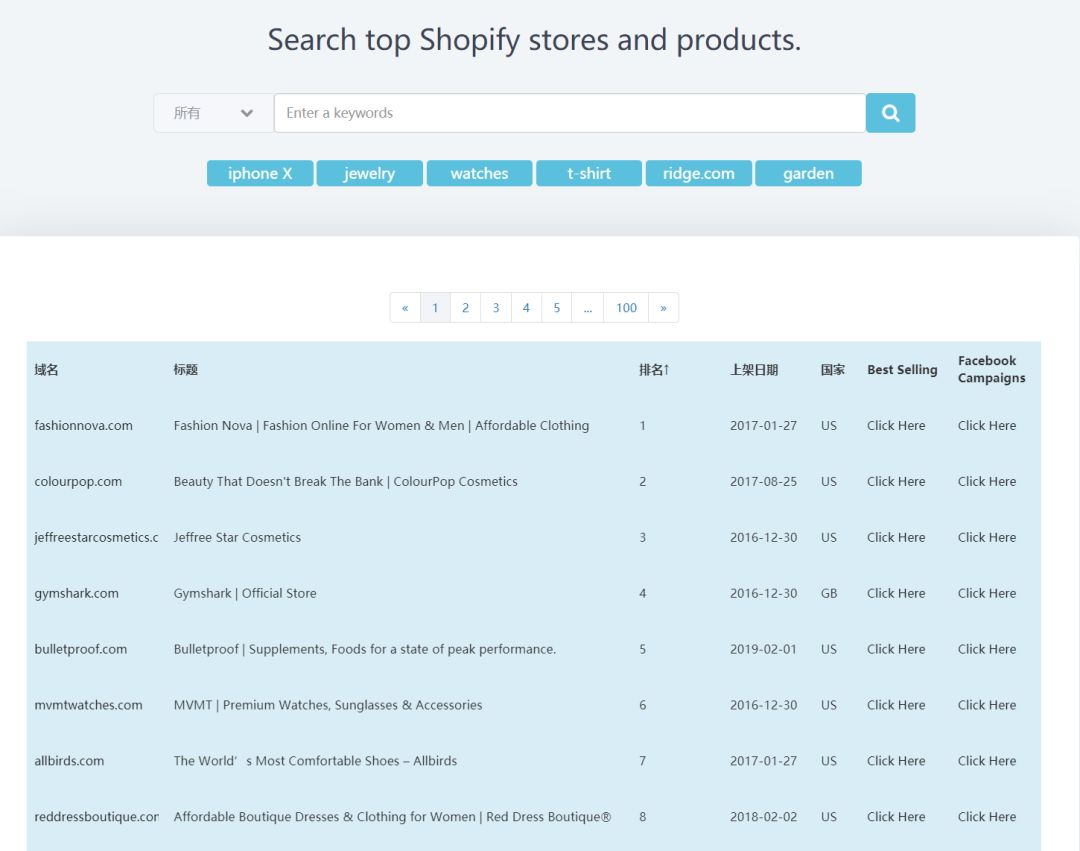Open page 2 in pagination
This screenshot has height=851, width=1080.
(465, 308)
